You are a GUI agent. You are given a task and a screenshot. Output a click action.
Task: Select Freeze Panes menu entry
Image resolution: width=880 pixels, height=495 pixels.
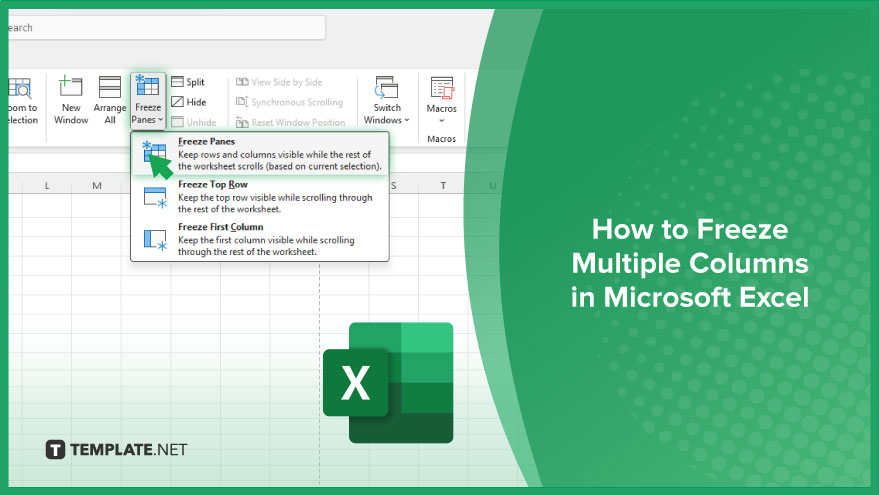260,154
